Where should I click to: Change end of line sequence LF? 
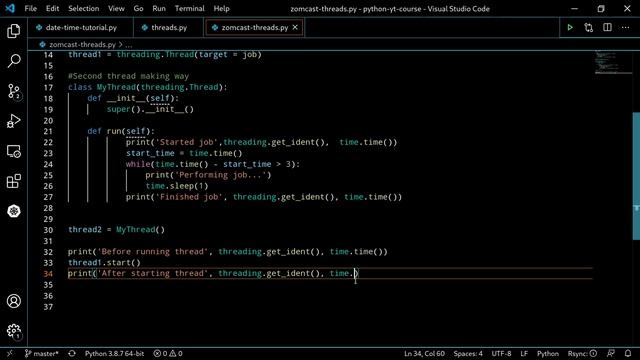coord(524,353)
